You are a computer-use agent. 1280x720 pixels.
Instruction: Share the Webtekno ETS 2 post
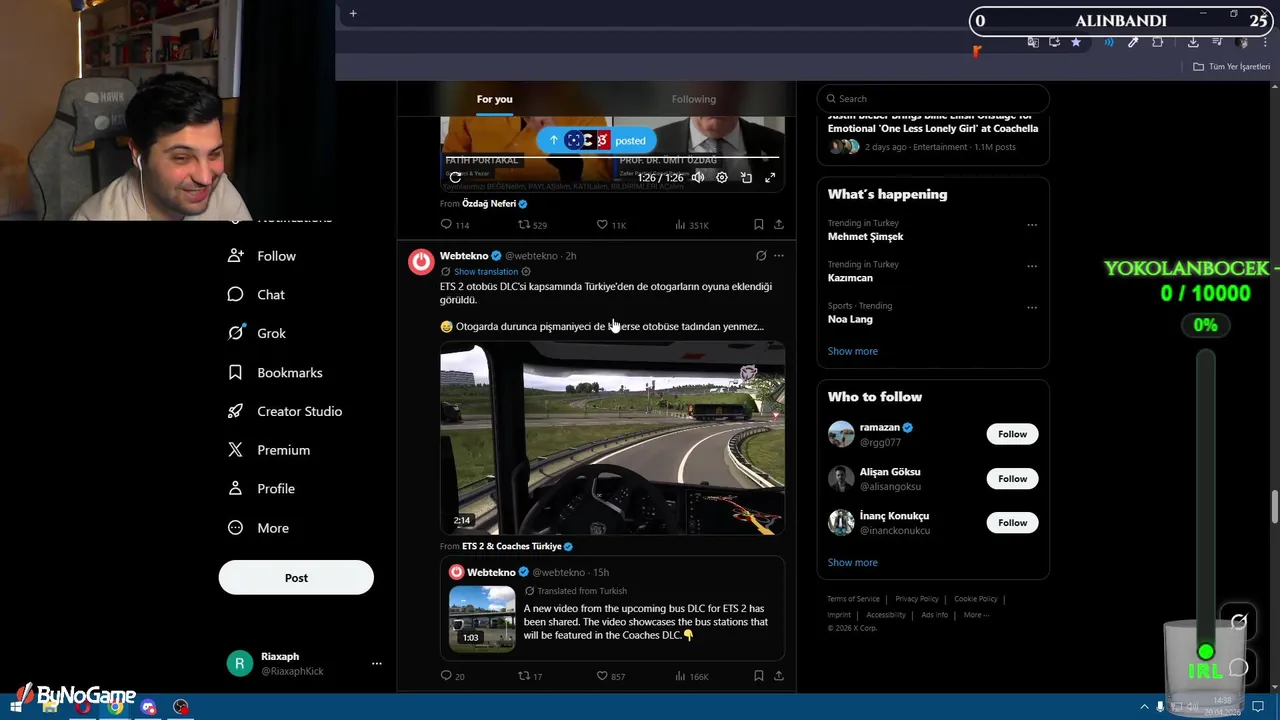pos(778,676)
